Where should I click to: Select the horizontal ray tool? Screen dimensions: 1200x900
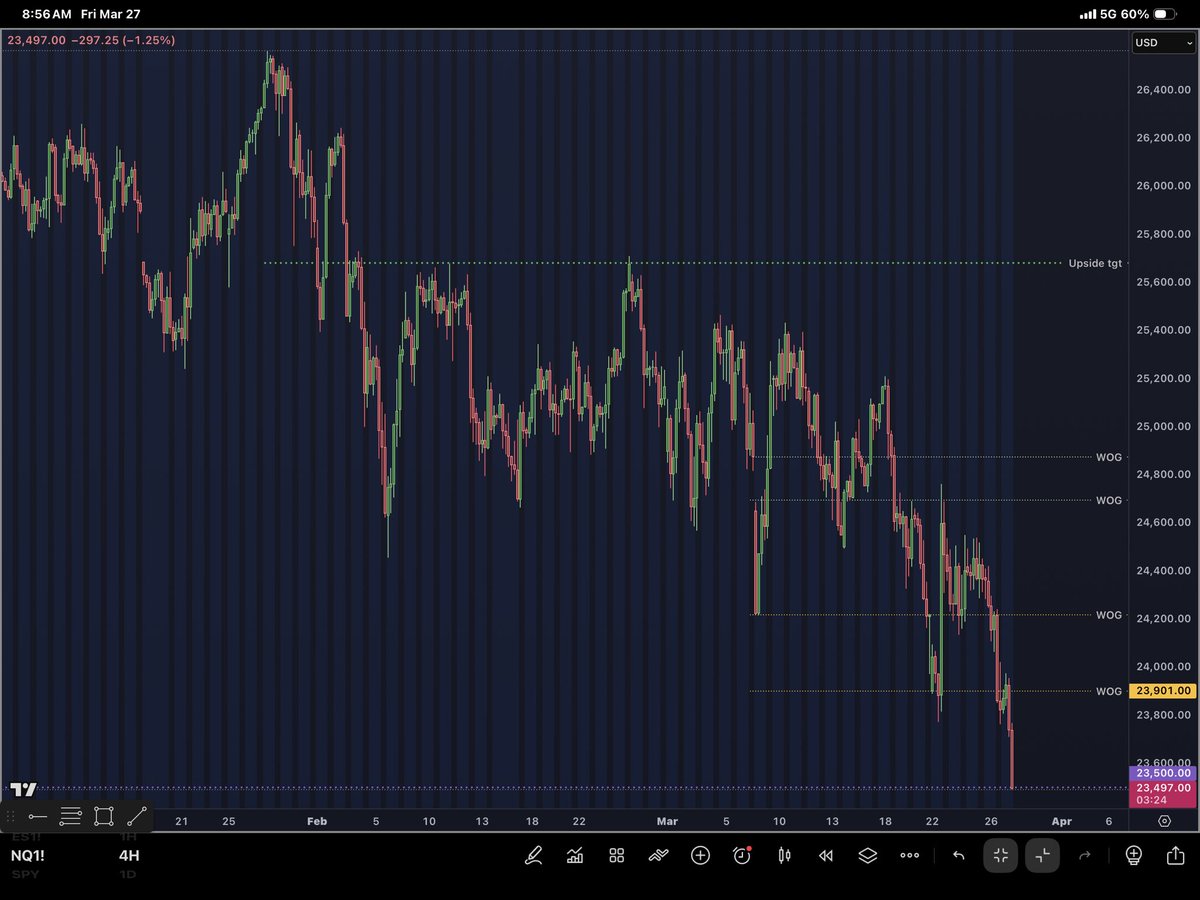(38, 816)
